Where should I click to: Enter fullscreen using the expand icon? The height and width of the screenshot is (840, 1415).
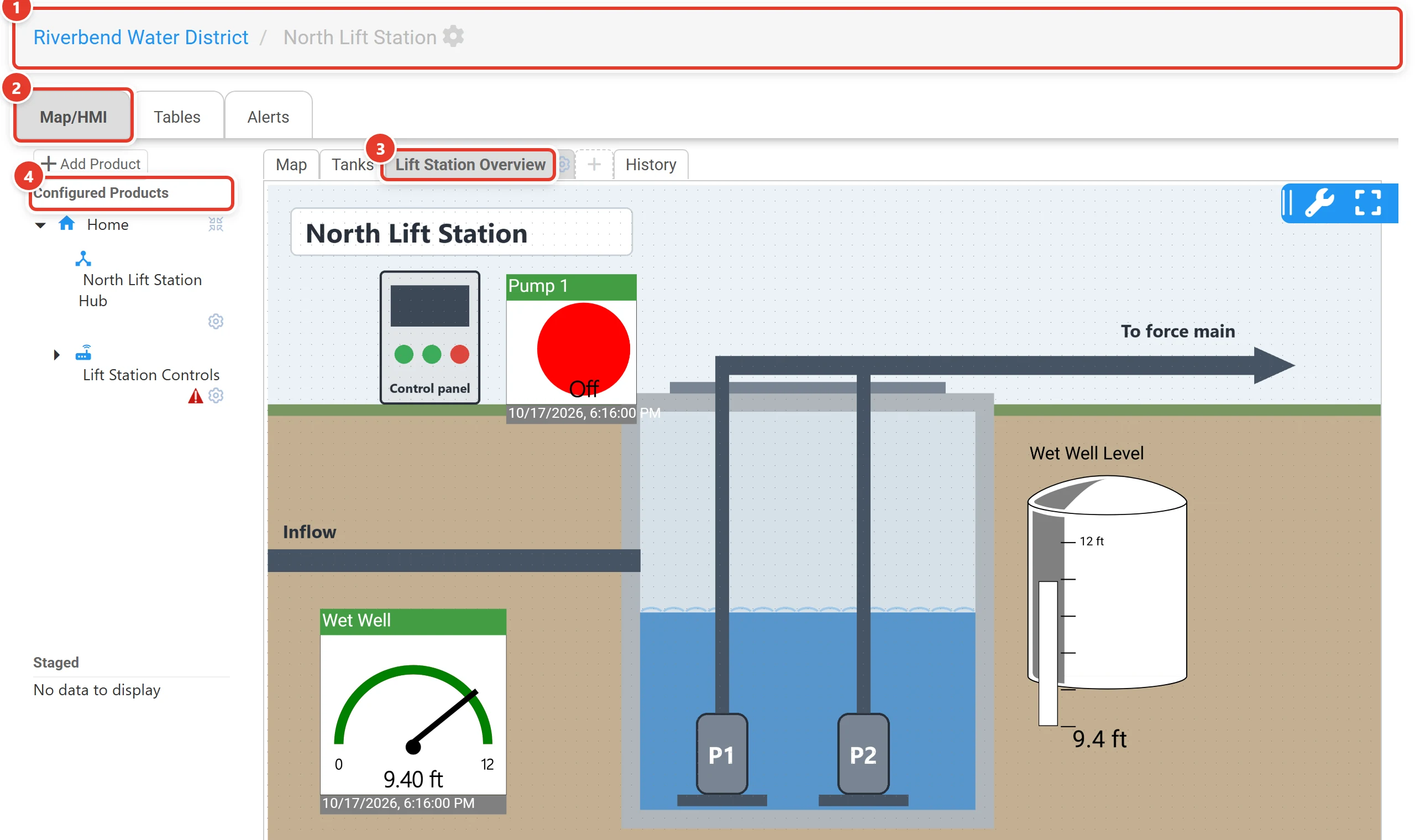1367,203
